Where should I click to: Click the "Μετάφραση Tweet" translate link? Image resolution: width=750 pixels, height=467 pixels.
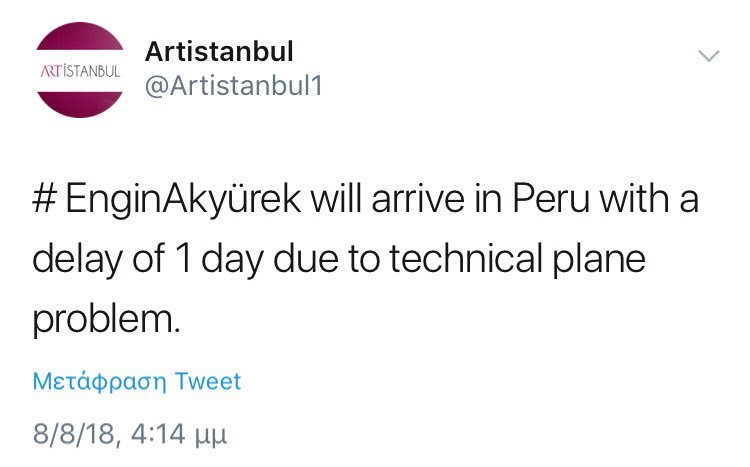(x=137, y=381)
